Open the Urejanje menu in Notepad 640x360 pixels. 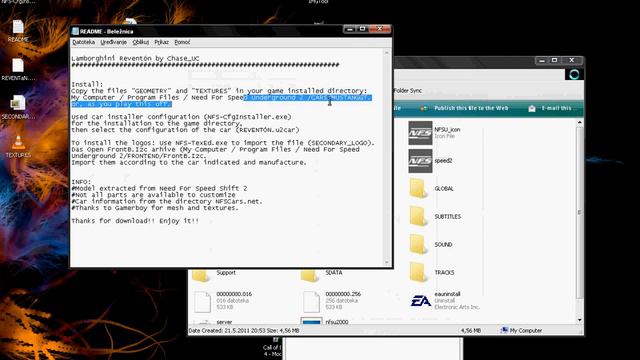pyautogui.click(x=113, y=42)
